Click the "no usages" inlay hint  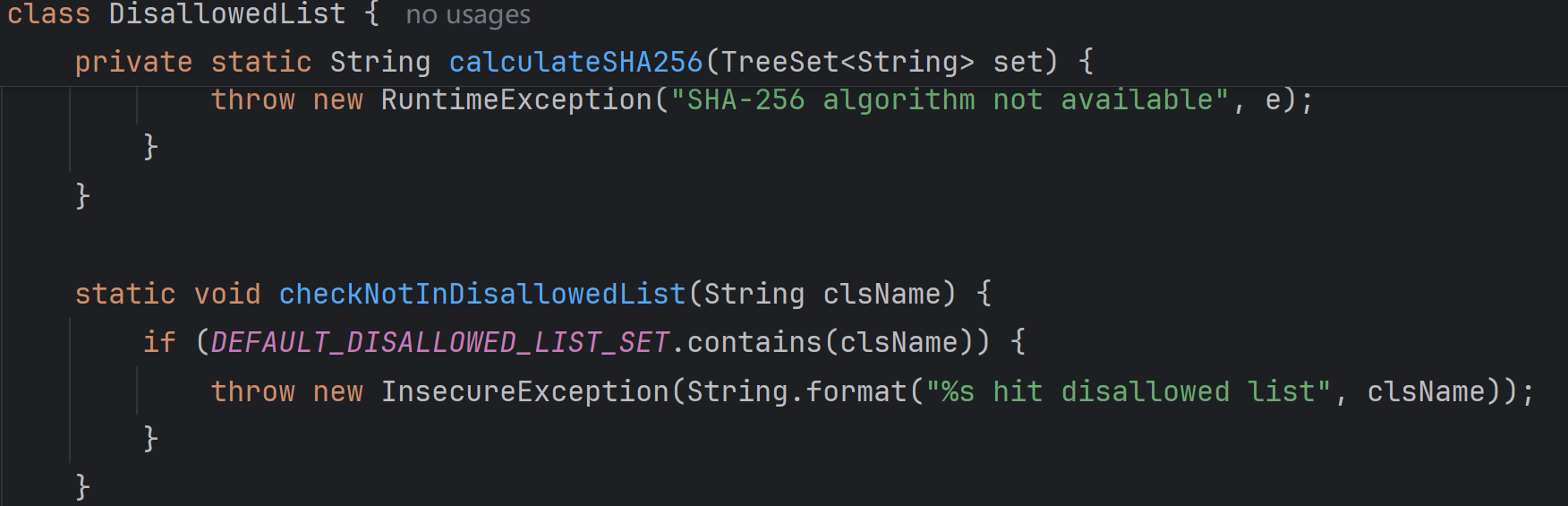[468, 15]
